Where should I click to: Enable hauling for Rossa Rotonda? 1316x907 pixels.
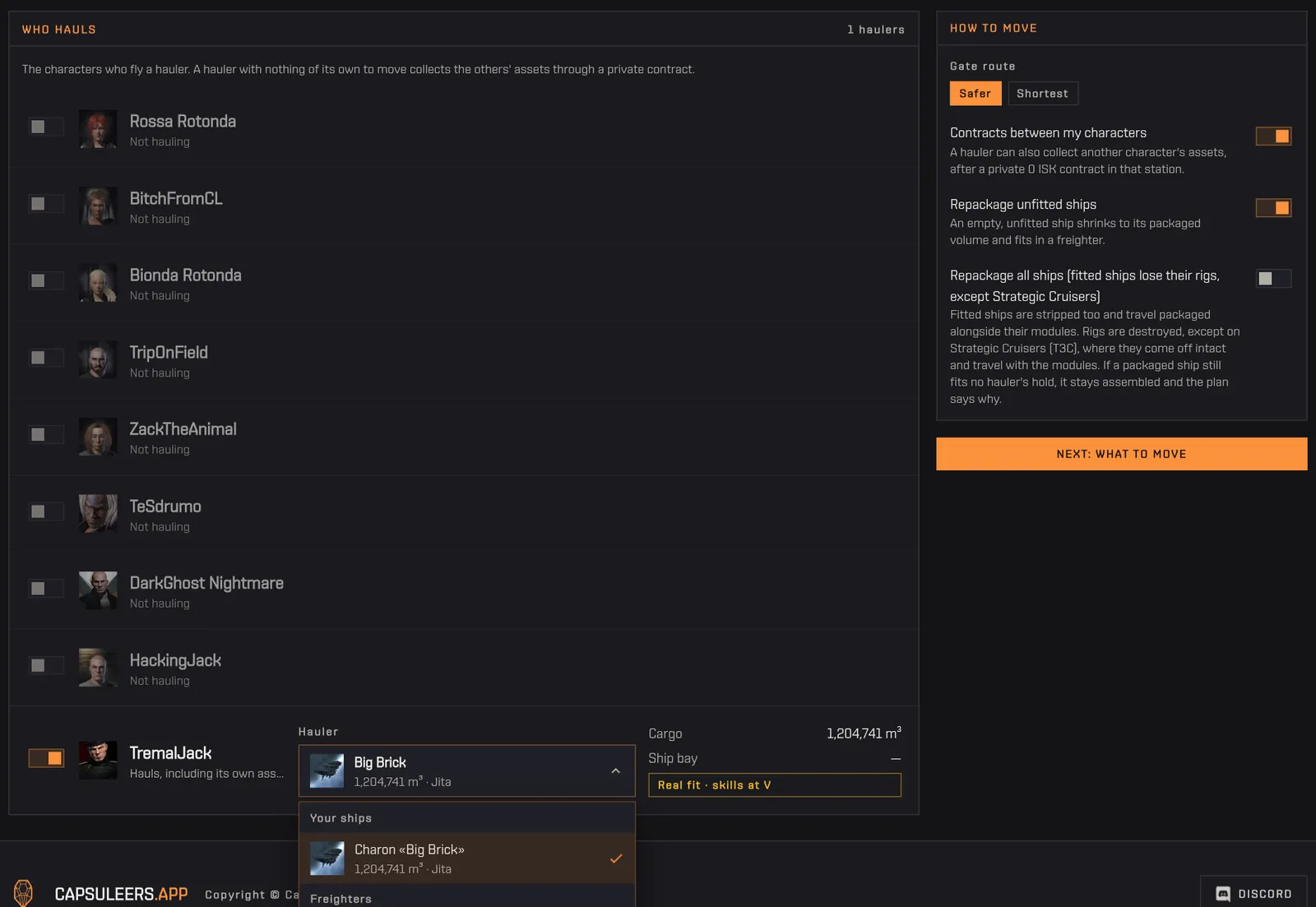coord(46,127)
